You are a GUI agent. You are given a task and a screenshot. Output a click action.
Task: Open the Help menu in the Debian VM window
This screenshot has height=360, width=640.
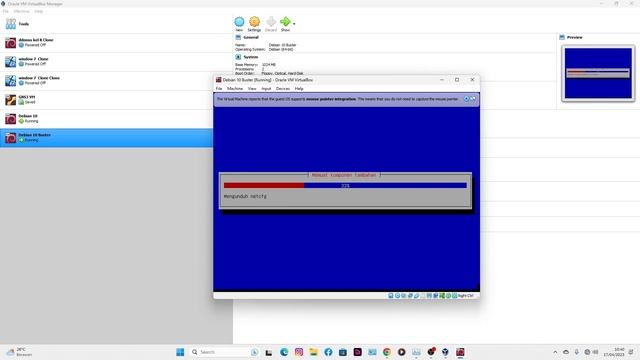tap(299, 89)
